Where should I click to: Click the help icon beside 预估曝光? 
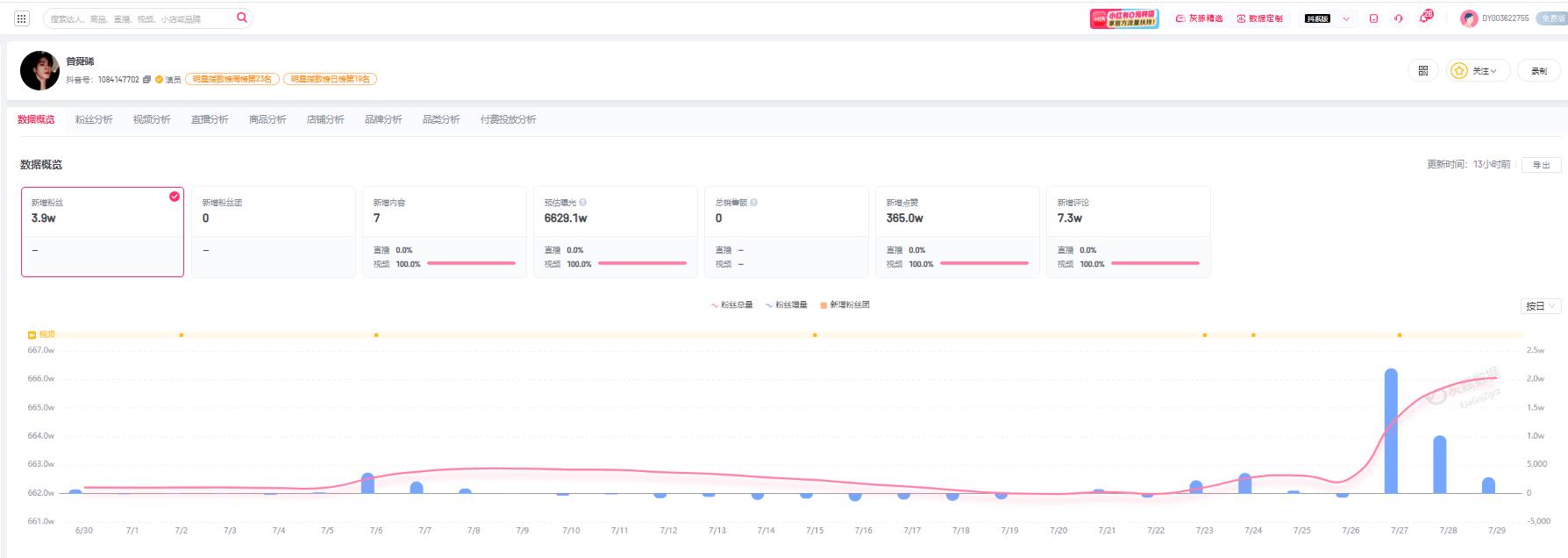583,203
